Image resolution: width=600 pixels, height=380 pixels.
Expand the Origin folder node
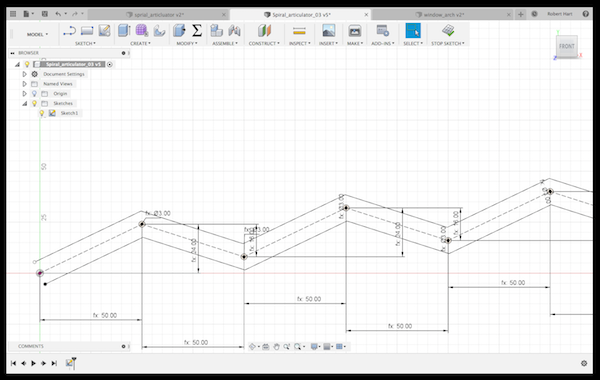(x=24, y=94)
